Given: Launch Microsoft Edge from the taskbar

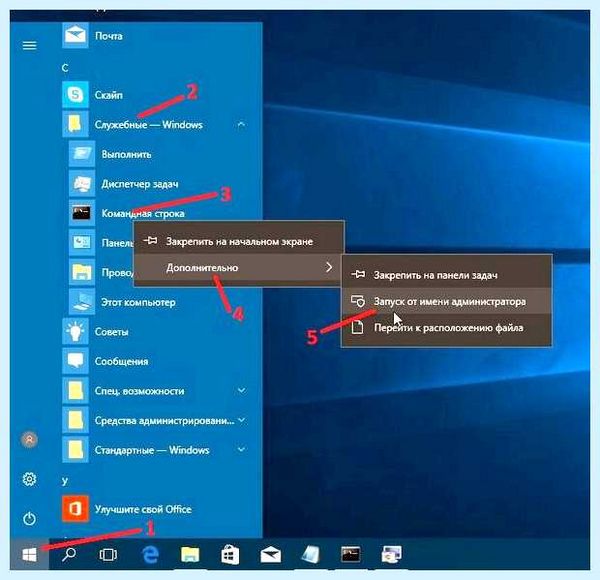Looking at the screenshot, I should click(x=150, y=554).
